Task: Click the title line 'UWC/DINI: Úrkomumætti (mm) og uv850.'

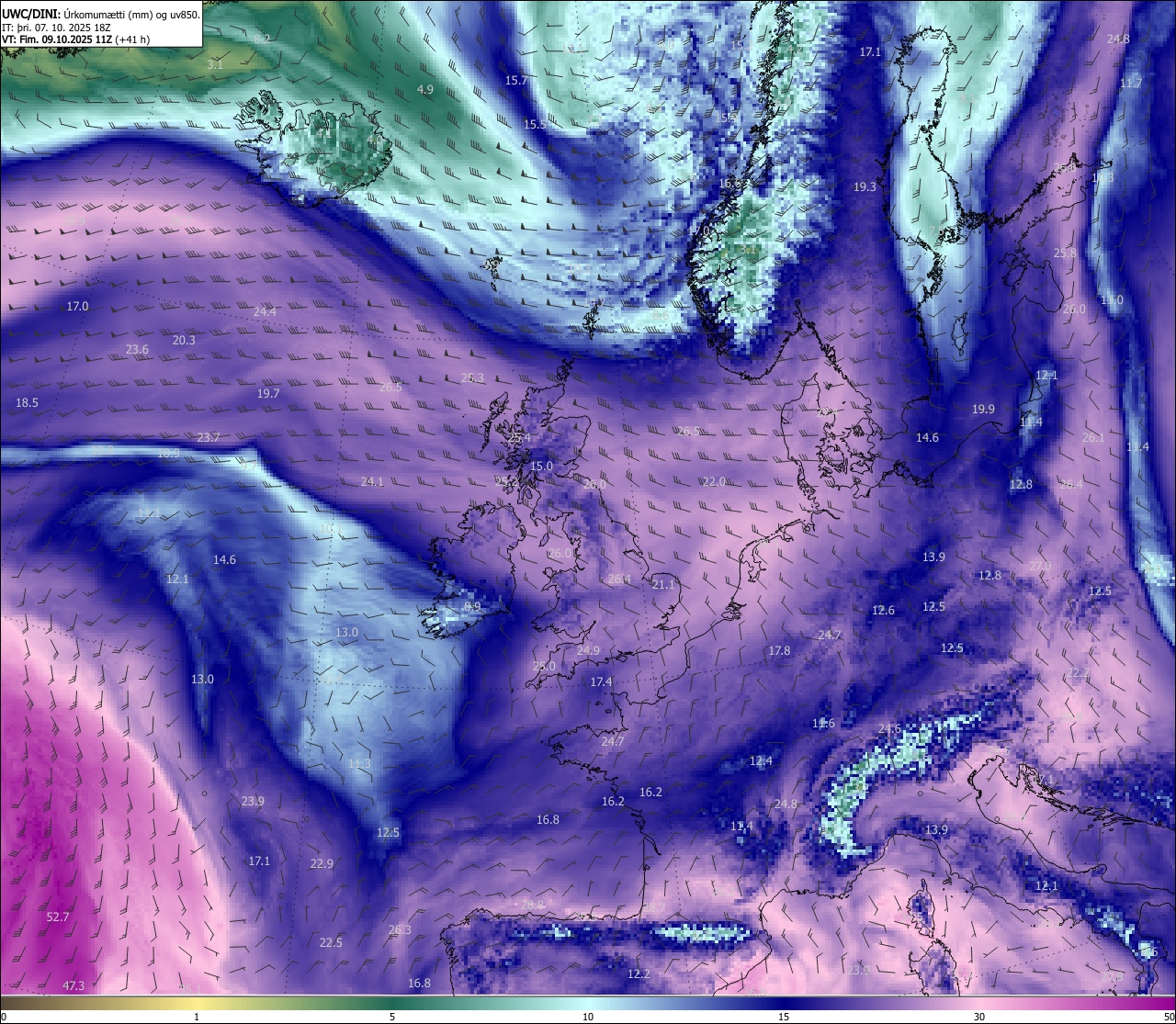Action: [101, 14]
